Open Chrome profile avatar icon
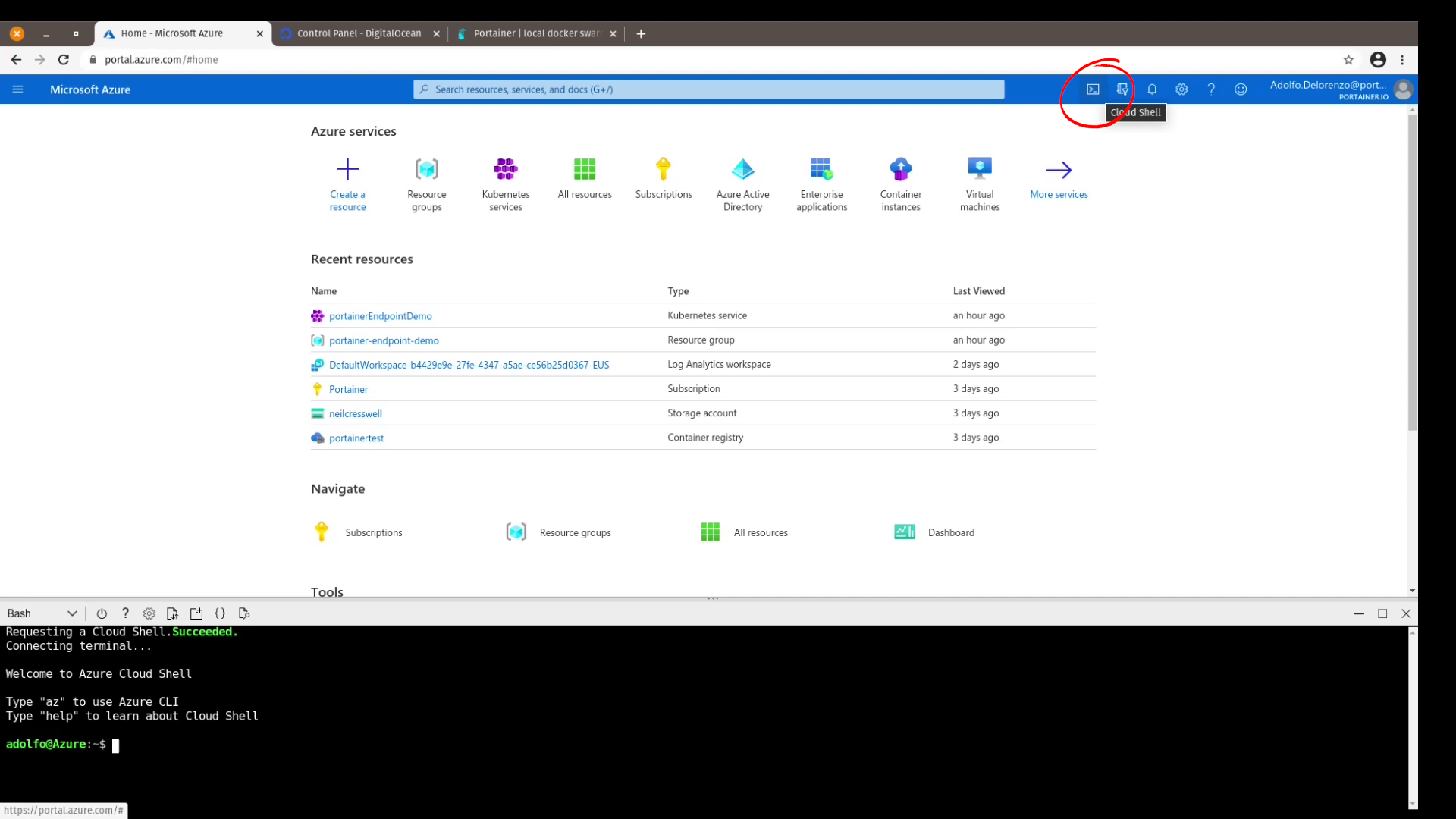1456x819 pixels. click(1378, 60)
